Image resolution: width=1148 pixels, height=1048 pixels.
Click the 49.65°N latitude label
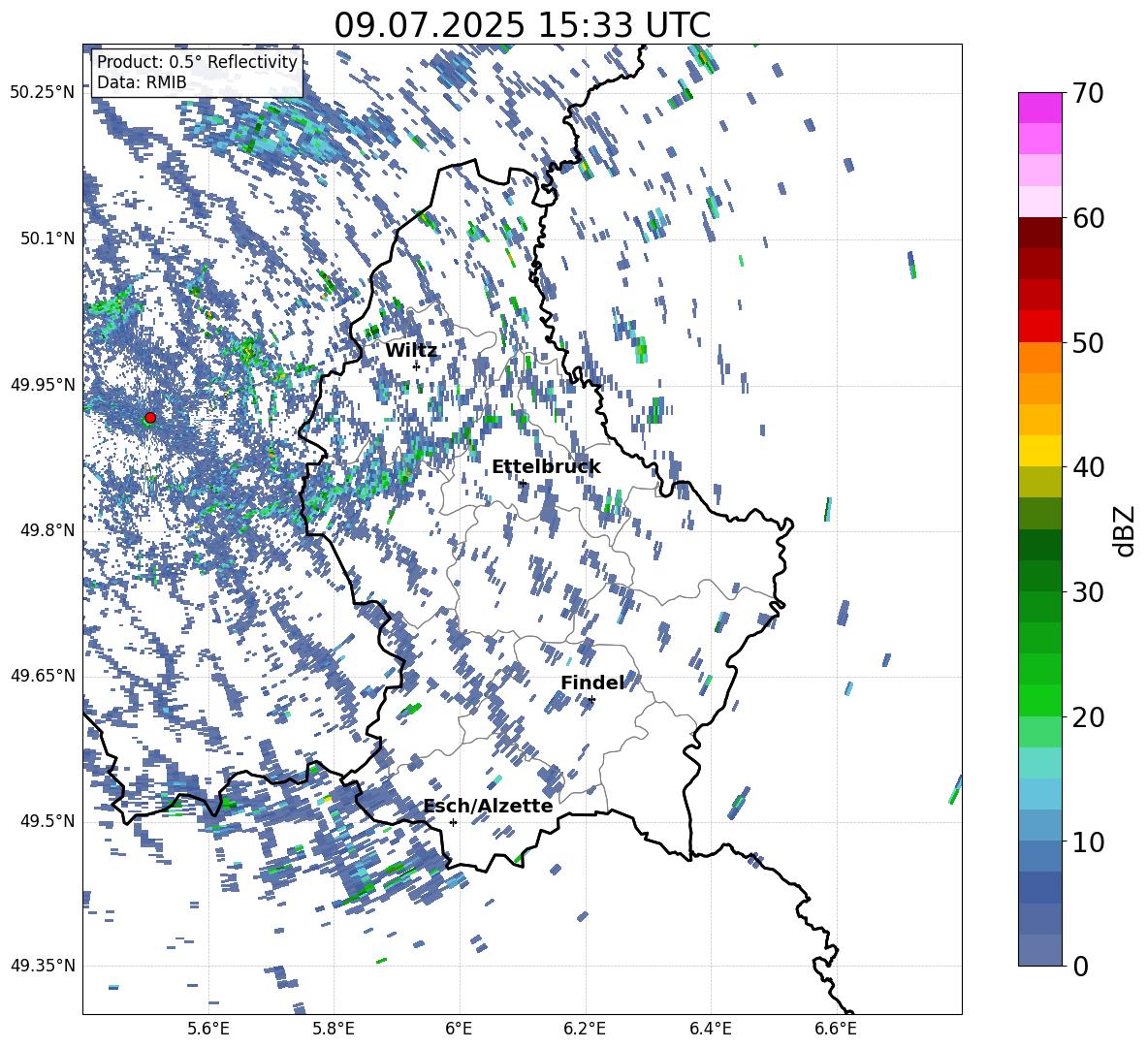tap(42, 676)
